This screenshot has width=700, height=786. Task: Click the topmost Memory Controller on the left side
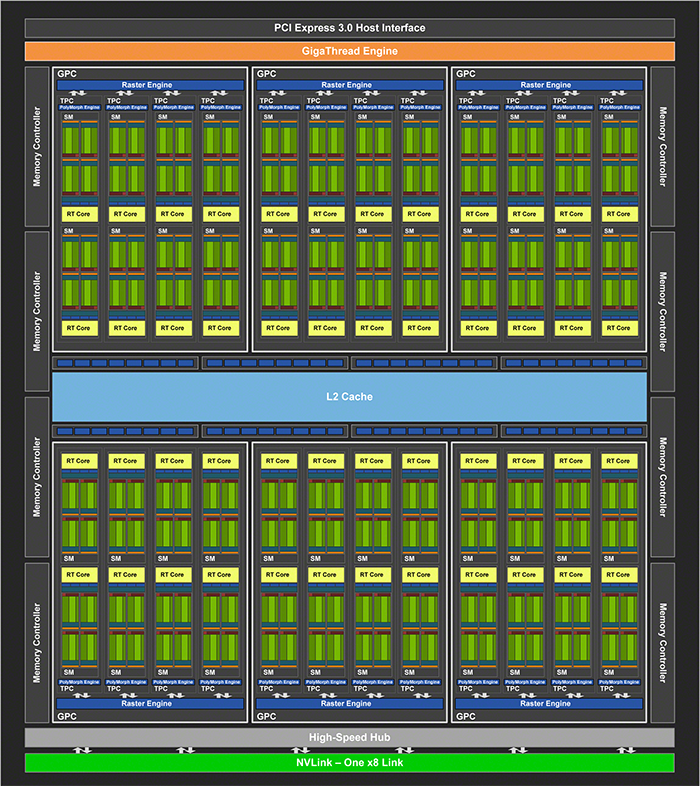pos(37,146)
